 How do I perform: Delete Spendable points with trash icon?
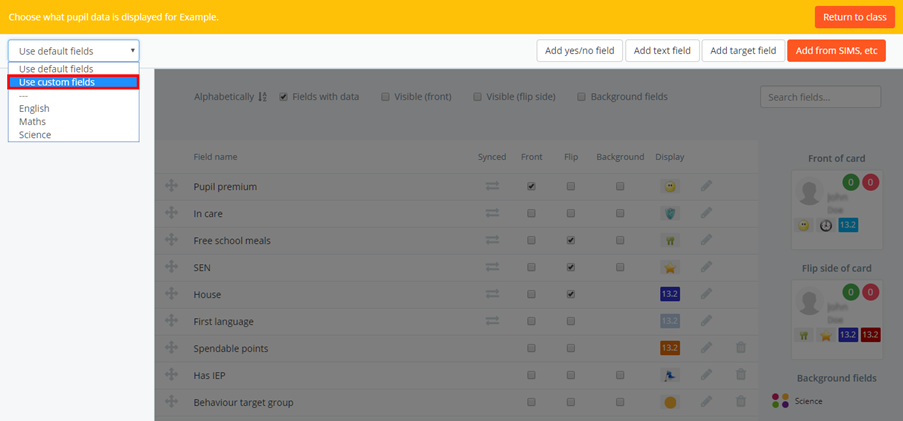point(741,348)
